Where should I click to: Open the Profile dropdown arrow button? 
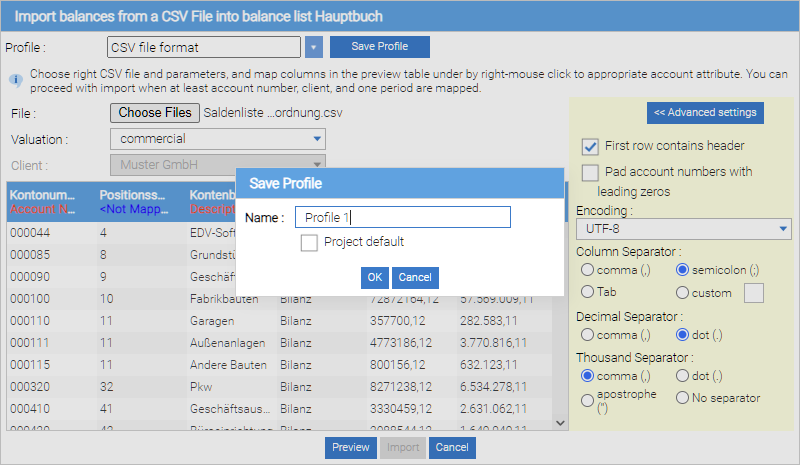(314, 47)
